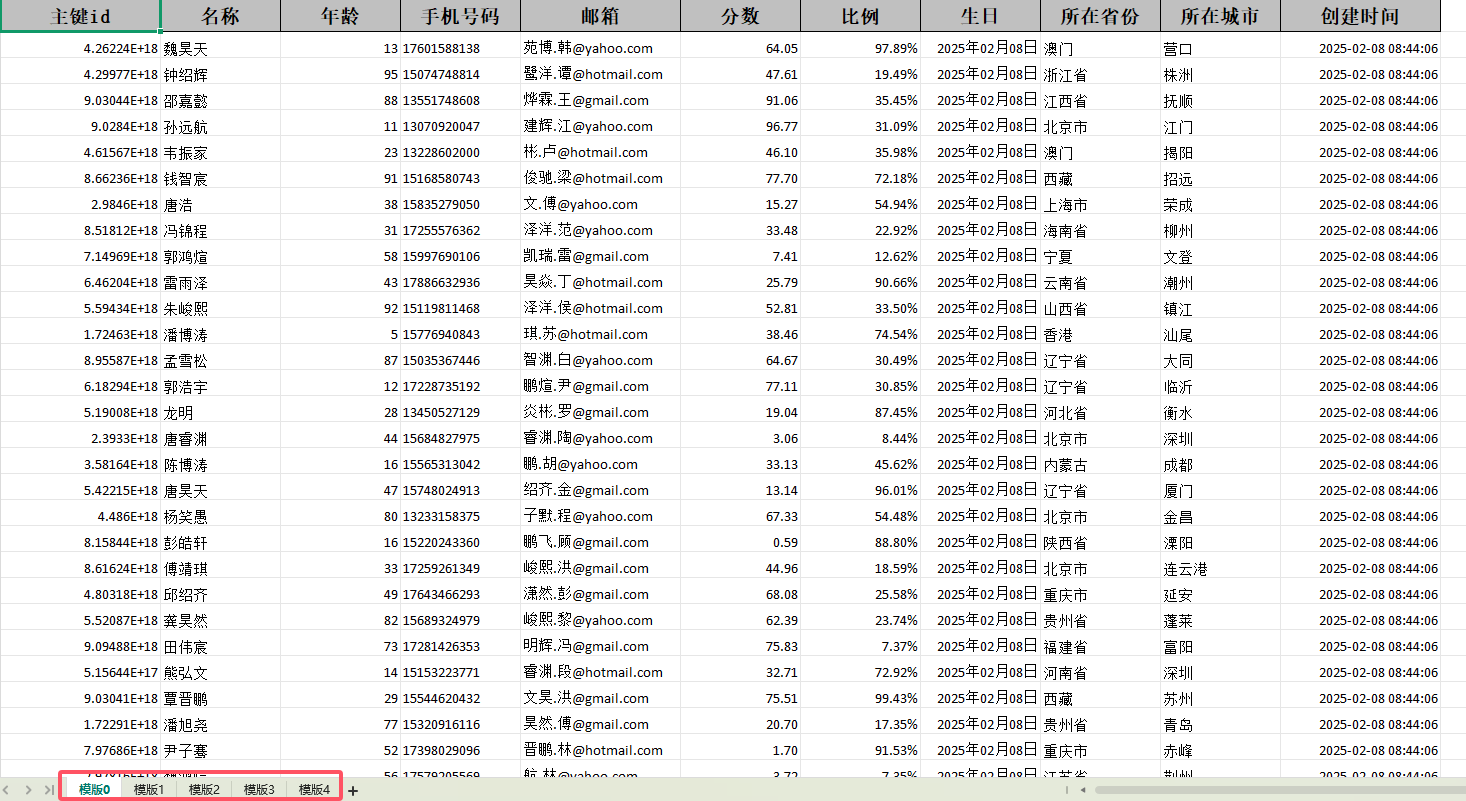Click the next sheet navigation arrow
This screenshot has width=1466, height=801.
[28, 790]
